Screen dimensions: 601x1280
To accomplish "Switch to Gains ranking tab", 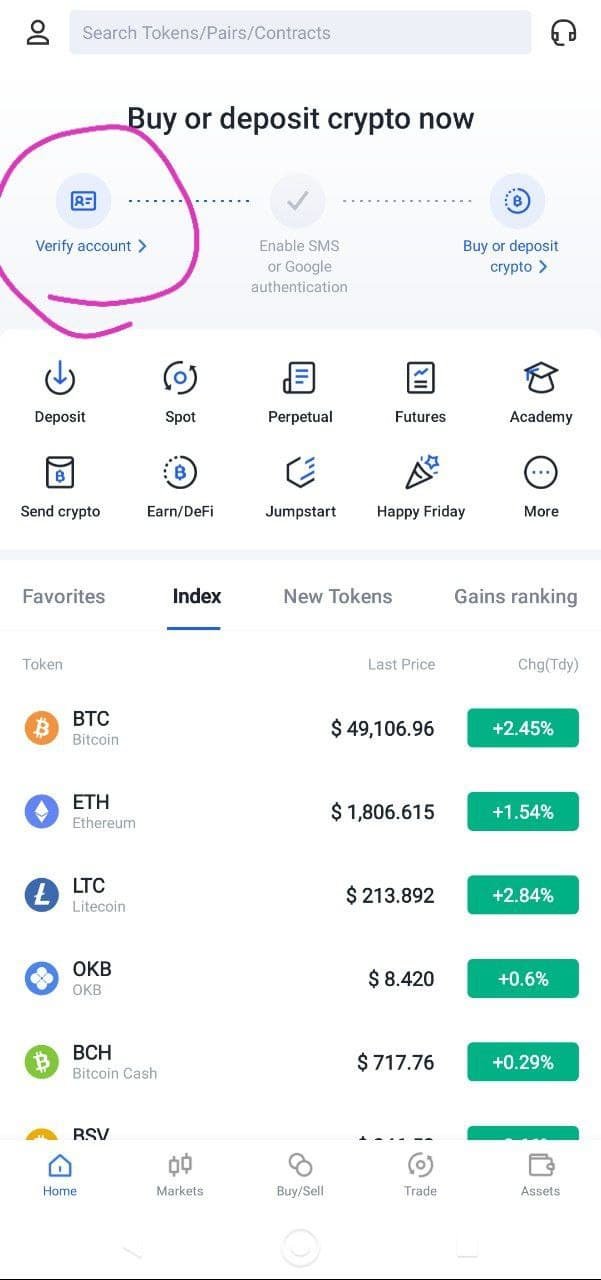I will 515,597.
